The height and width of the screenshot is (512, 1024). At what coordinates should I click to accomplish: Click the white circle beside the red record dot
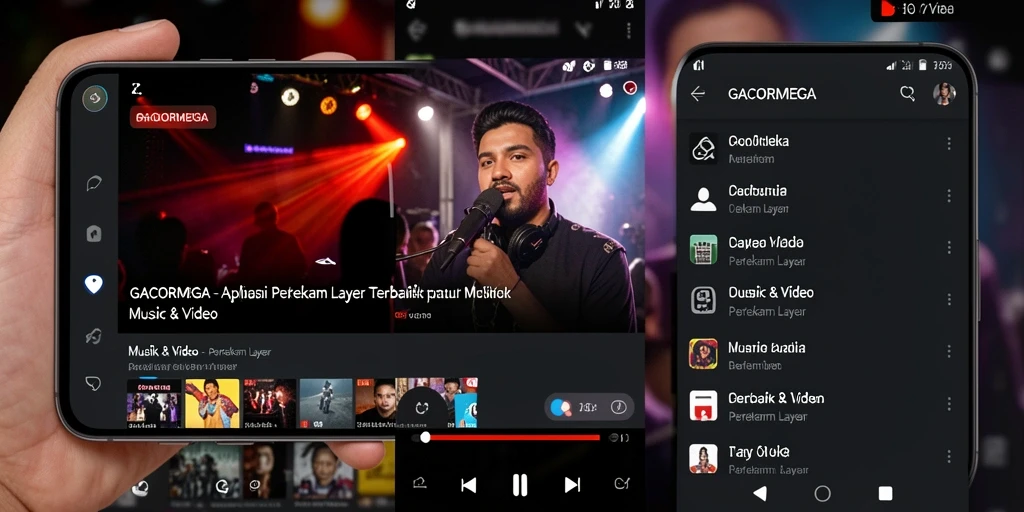point(606,91)
